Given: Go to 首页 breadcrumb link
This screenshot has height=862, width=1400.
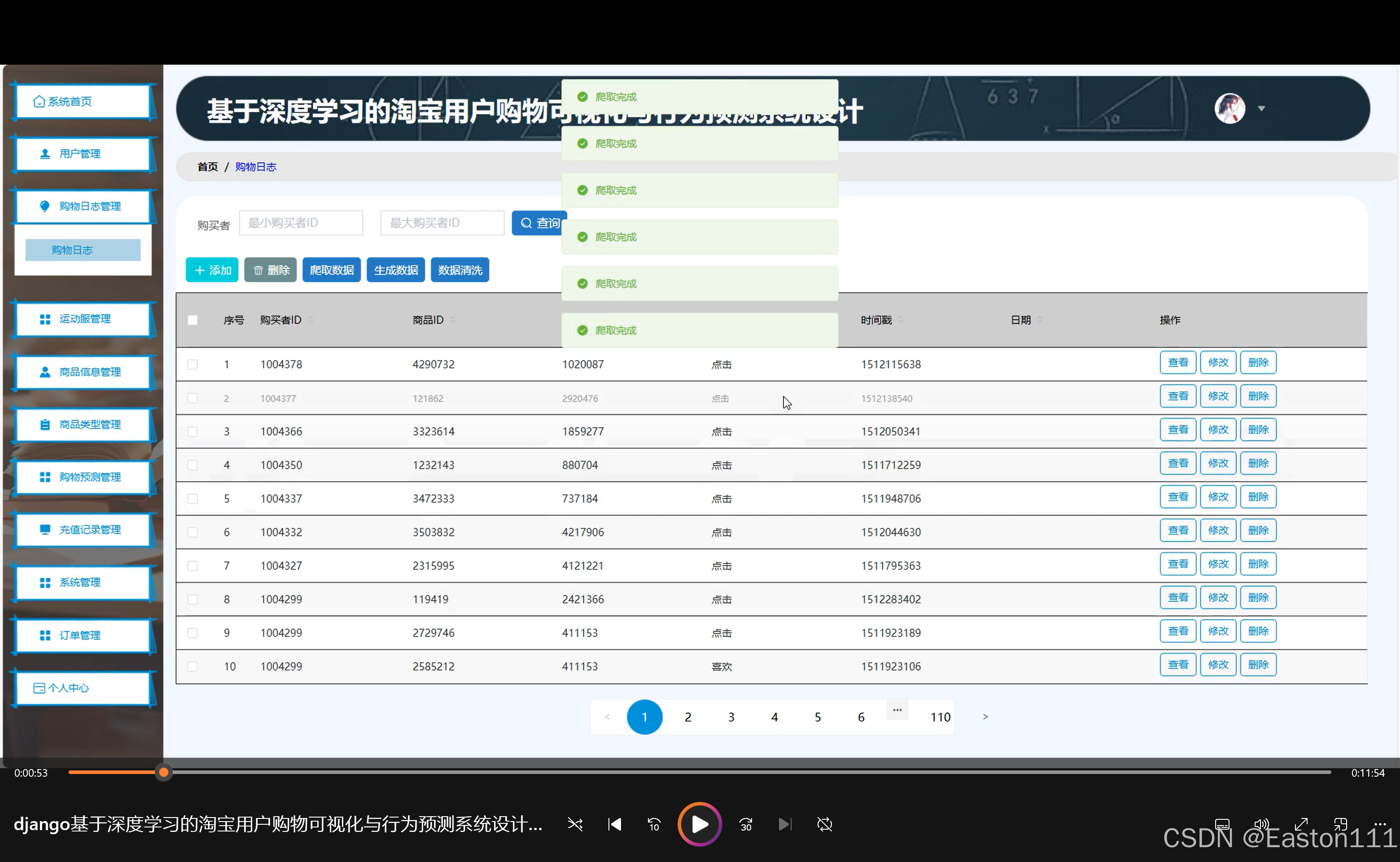Looking at the screenshot, I should coord(207,167).
